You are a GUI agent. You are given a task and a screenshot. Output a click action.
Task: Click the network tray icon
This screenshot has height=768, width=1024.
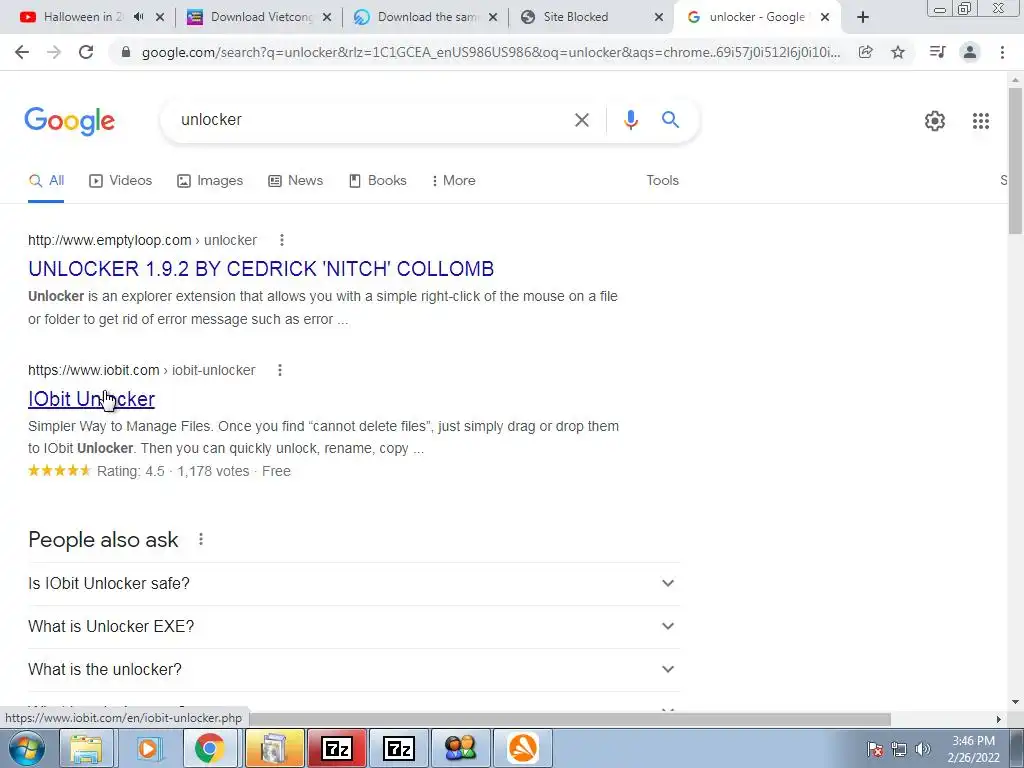click(x=899, y=749)
